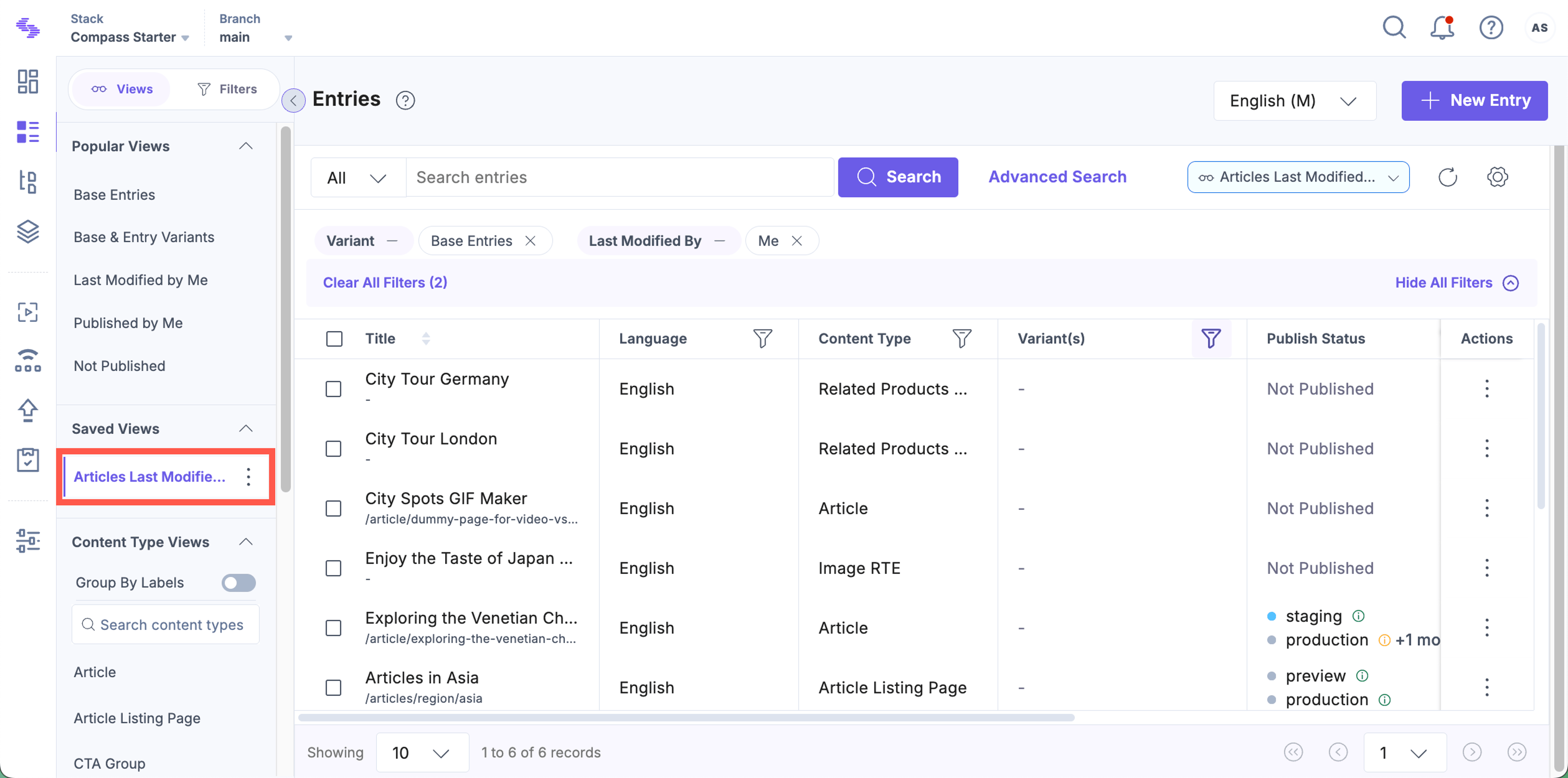Open the Content Models icon in sidebar
Viewport: 1568px width, 778px height.
(27, 182)
